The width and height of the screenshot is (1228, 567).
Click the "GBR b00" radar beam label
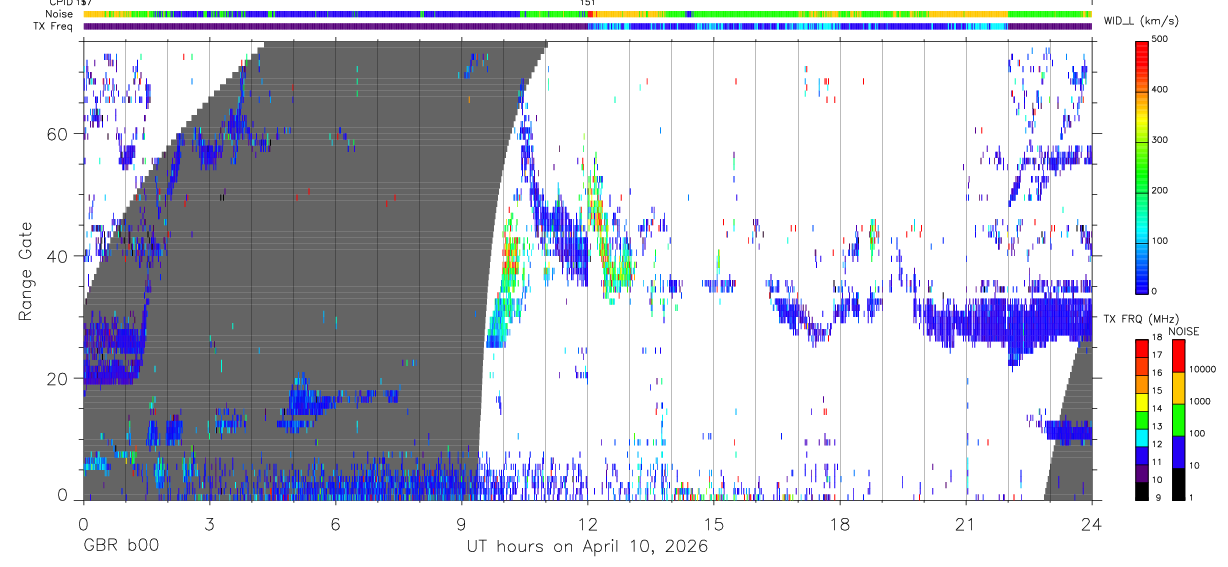[x=120, y=547]
